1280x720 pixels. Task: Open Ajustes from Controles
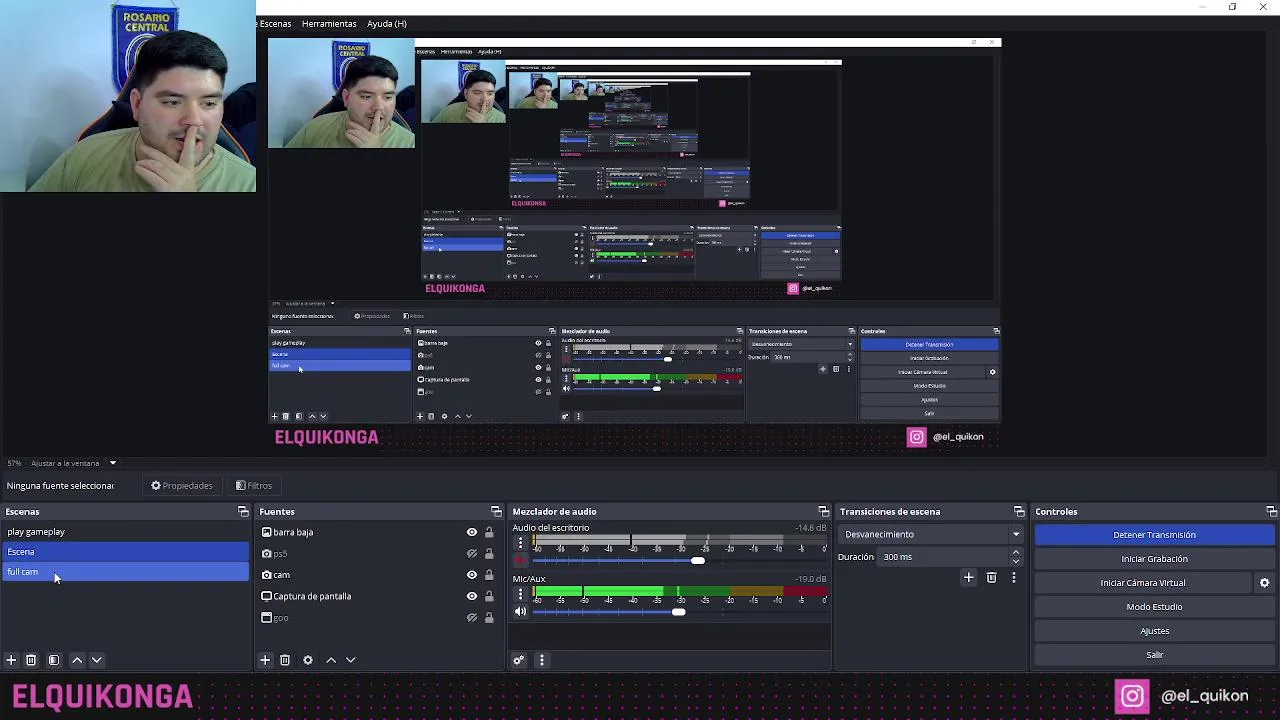[1154, 631]
